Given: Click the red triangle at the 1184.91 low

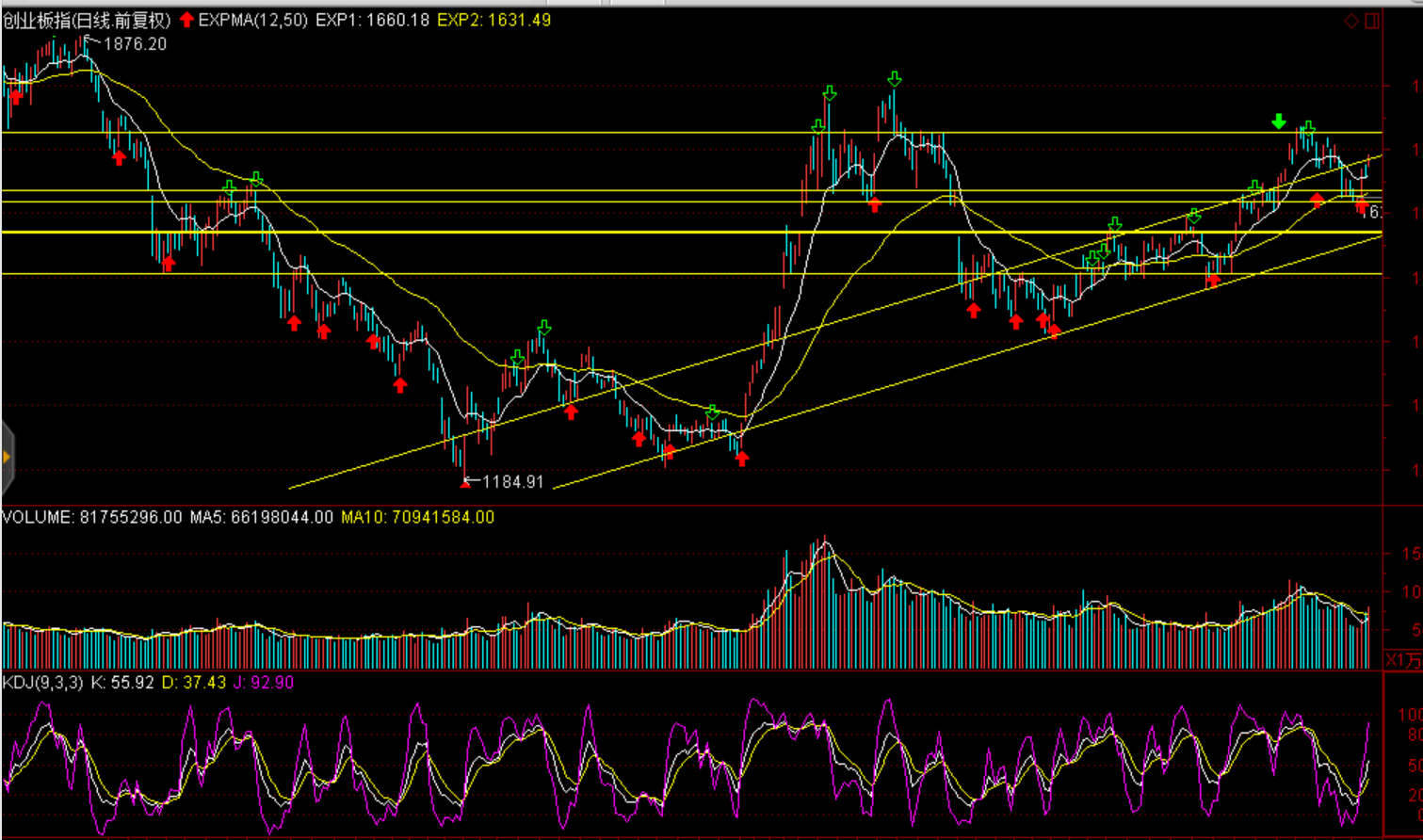Looking at the screenshot, I should 464,483.
